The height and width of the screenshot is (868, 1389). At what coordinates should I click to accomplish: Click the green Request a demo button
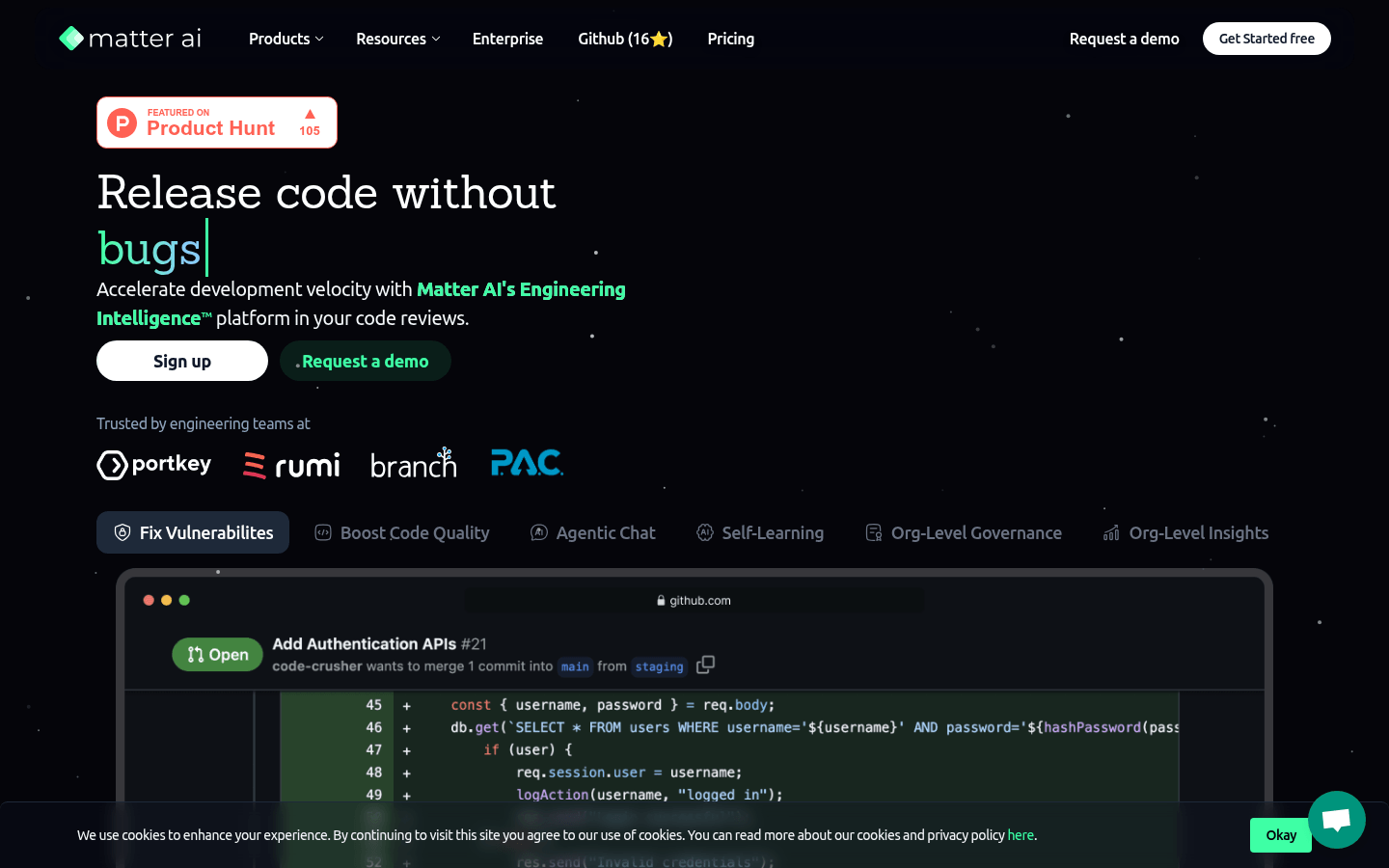coord(366,361)
